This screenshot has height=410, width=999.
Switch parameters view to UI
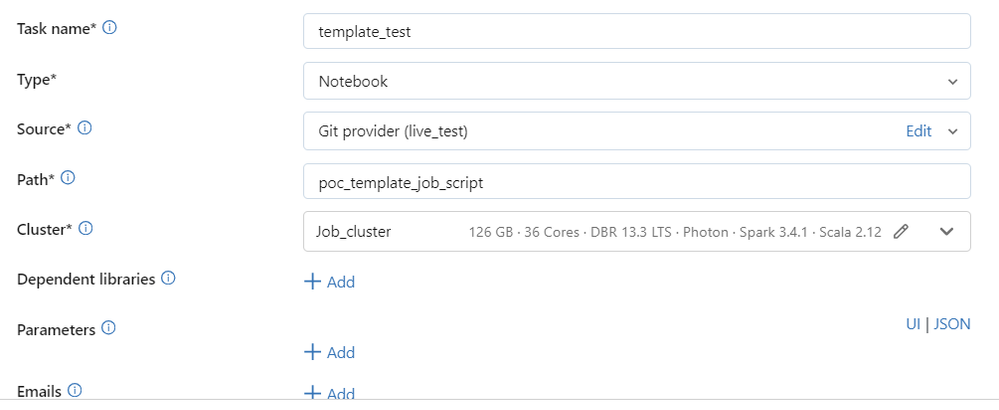tap(913, 324)
